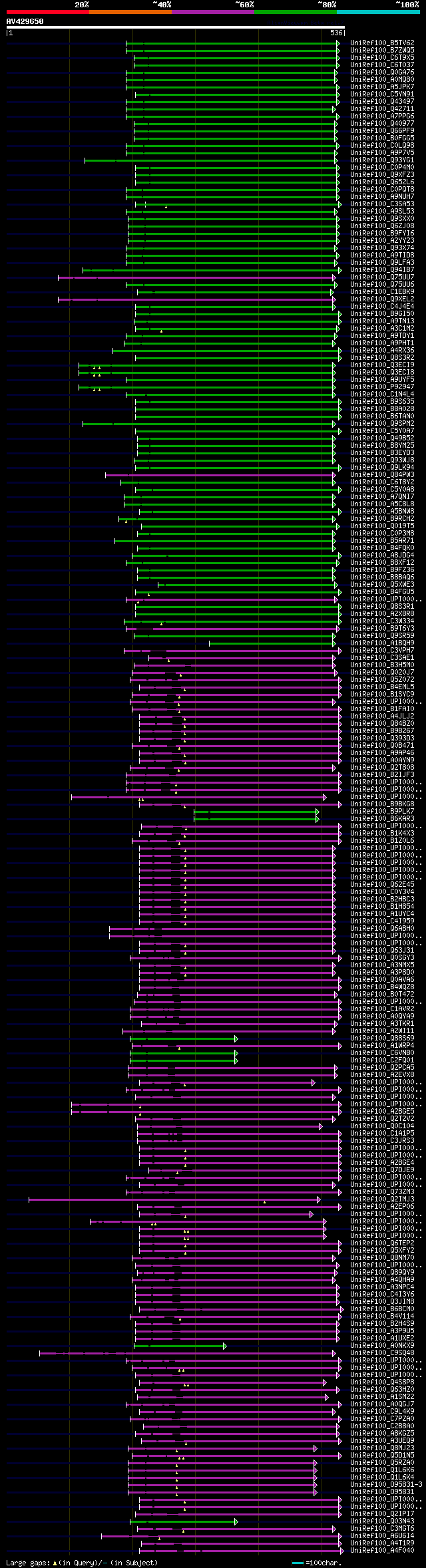Select the UniRef100_Q6ZJ08 label
Viewport: 426px width, 1568px height.
pos(382,226)
